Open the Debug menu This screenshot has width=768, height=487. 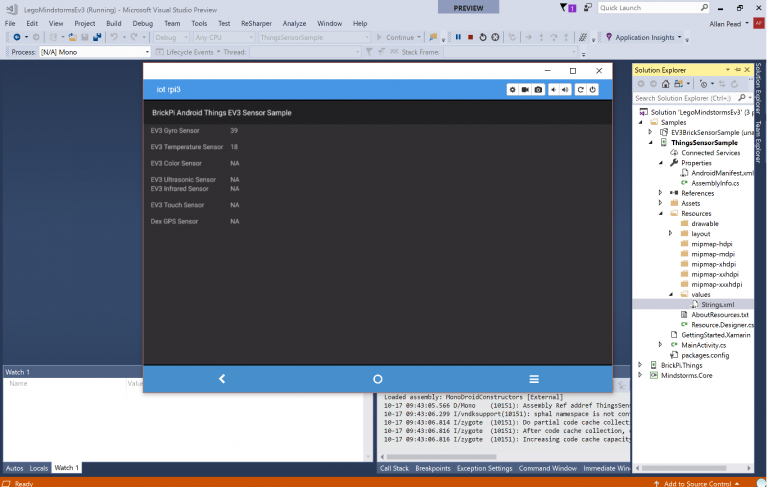click(x=143, y=22)
